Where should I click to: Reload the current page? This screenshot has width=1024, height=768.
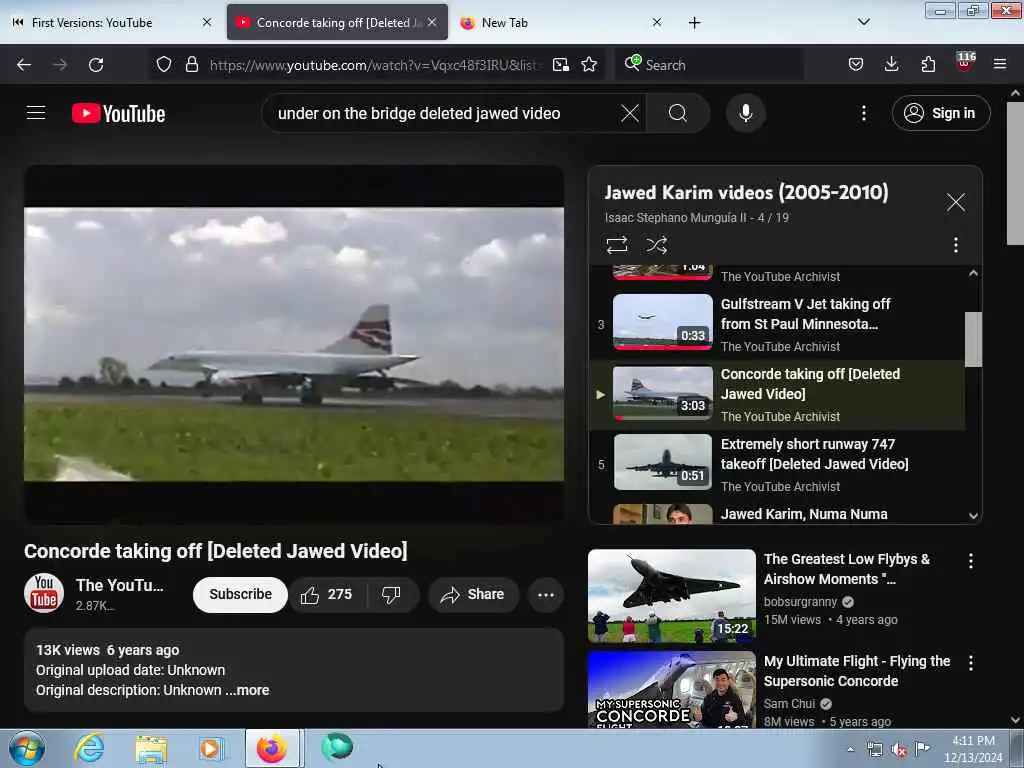96,65
